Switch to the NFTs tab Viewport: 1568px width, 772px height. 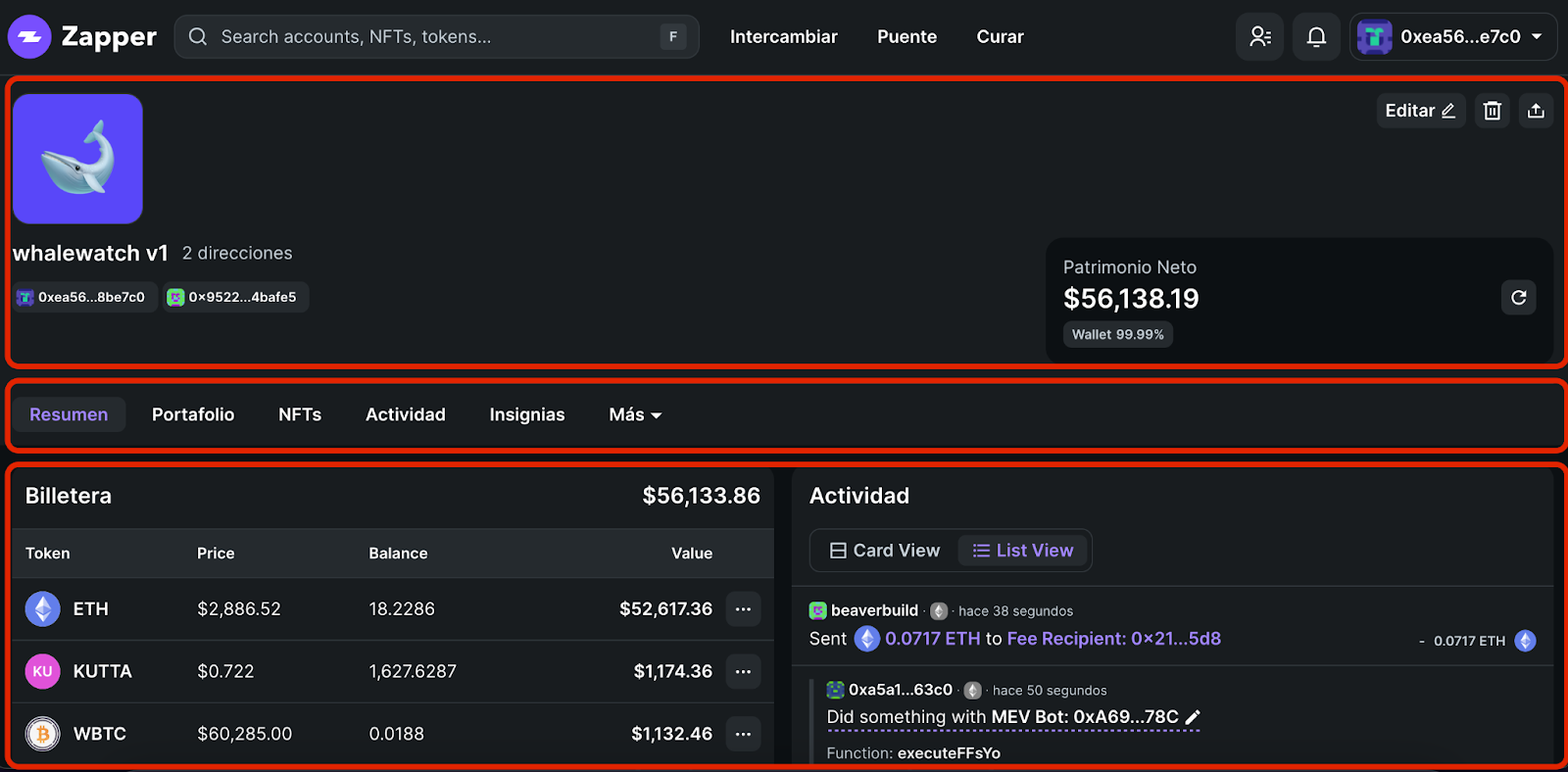click(x=300, y=414)
